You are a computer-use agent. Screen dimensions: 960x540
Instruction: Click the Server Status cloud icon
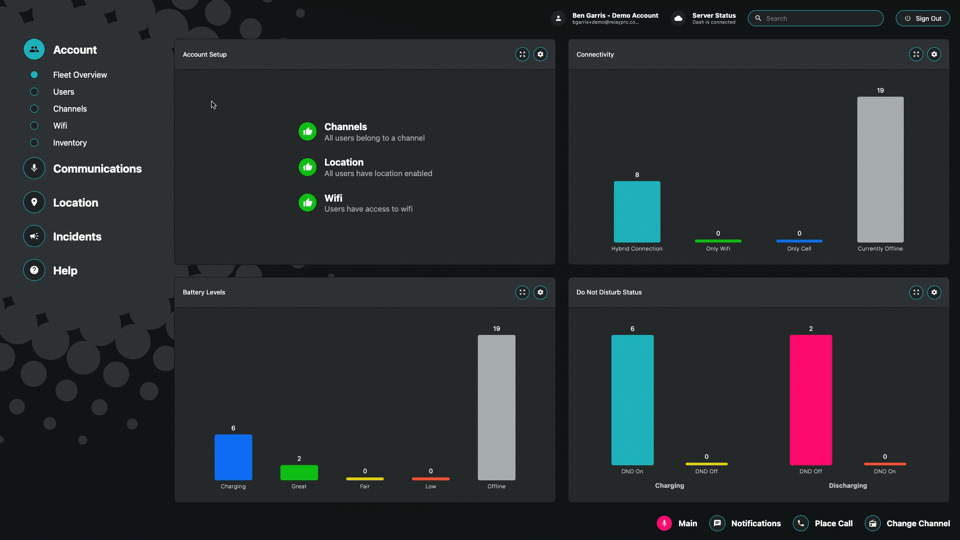click(x=679, y=18)
